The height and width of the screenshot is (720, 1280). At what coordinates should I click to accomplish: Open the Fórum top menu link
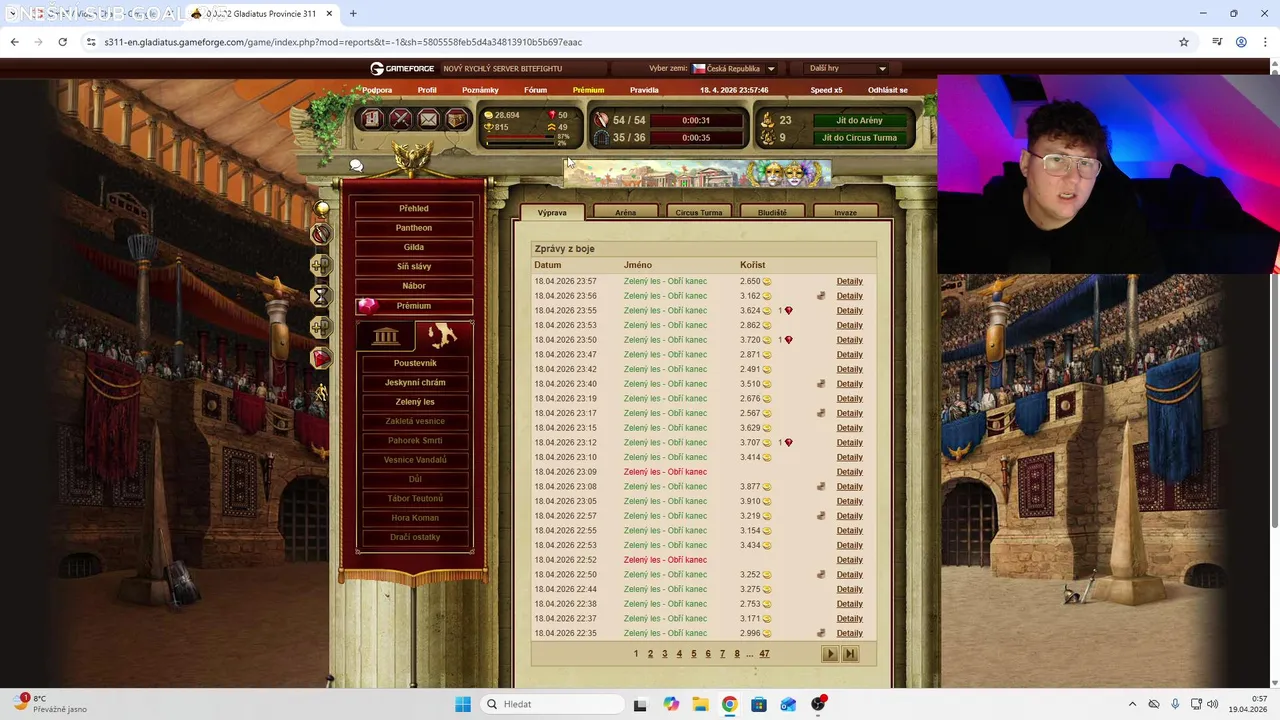pos(536,90)
